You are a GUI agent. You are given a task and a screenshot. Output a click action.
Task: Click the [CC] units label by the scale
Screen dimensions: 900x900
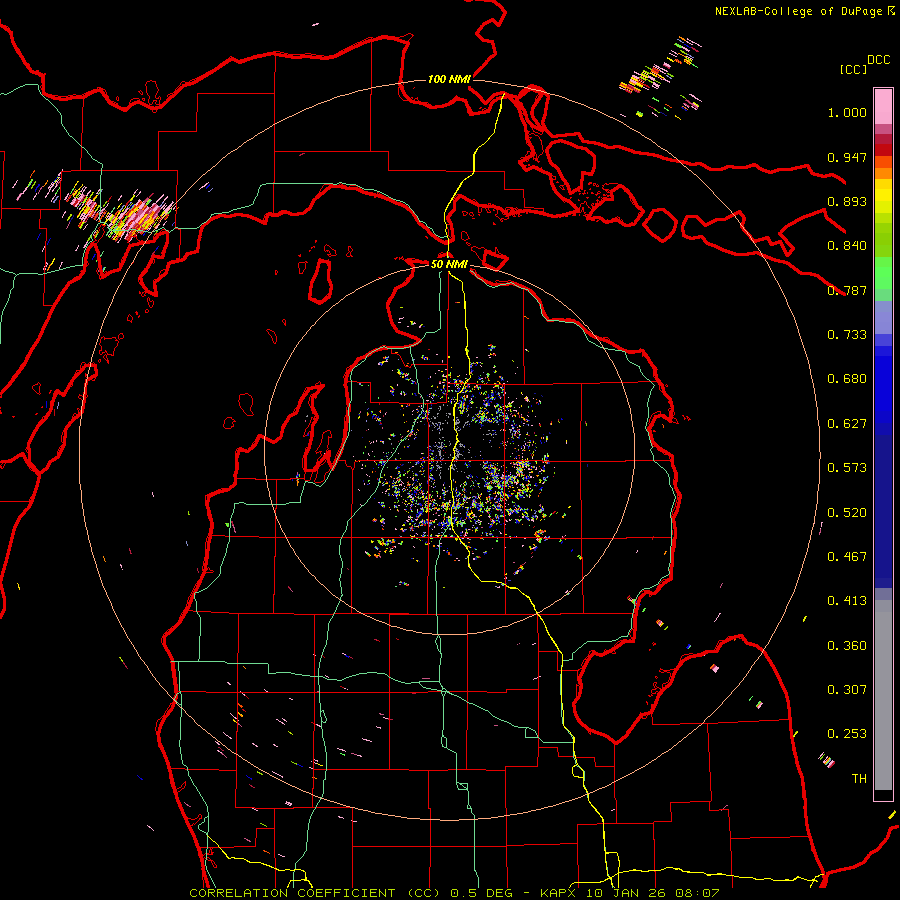854,69
